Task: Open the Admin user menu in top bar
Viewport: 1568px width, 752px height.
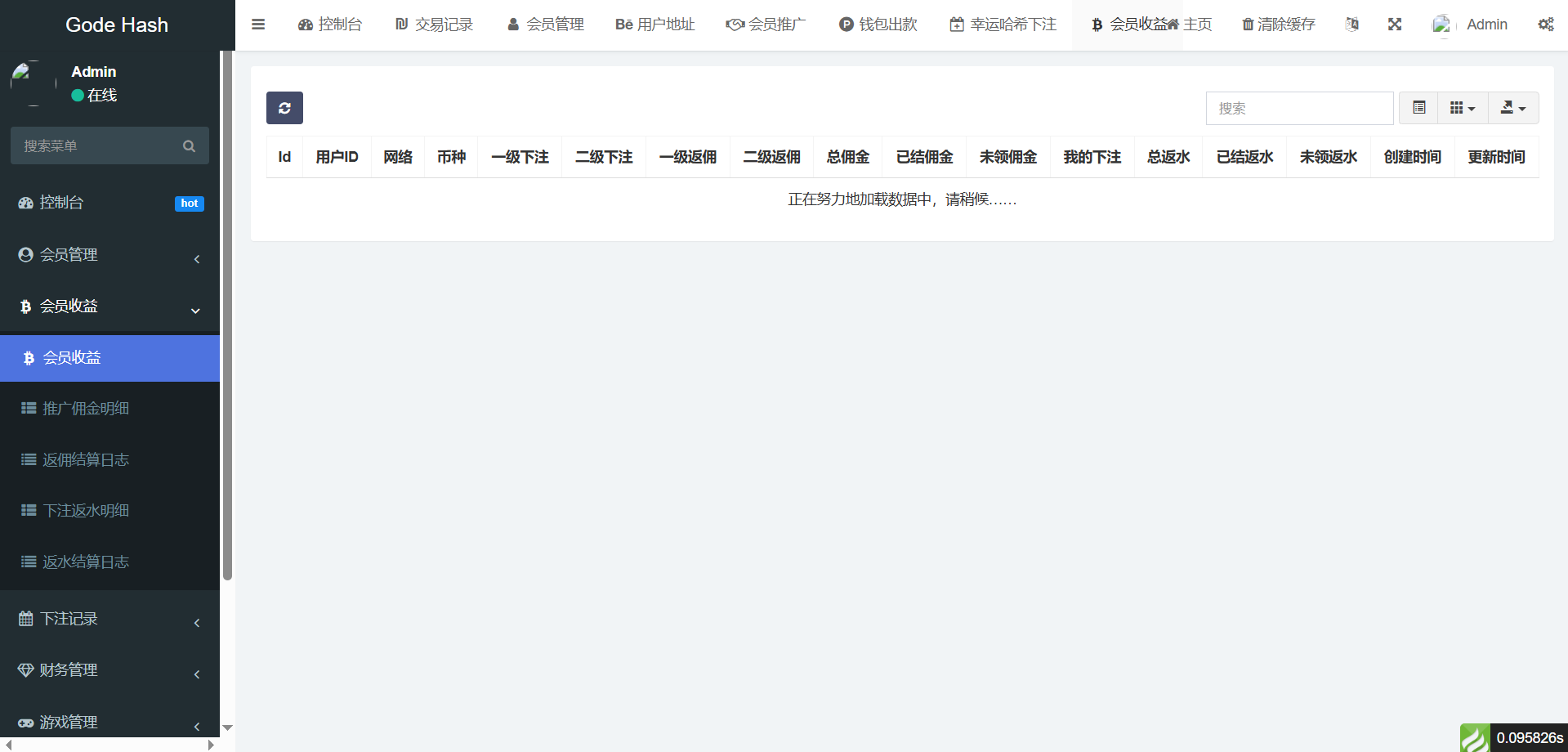Action: [x=1470, y=25]
